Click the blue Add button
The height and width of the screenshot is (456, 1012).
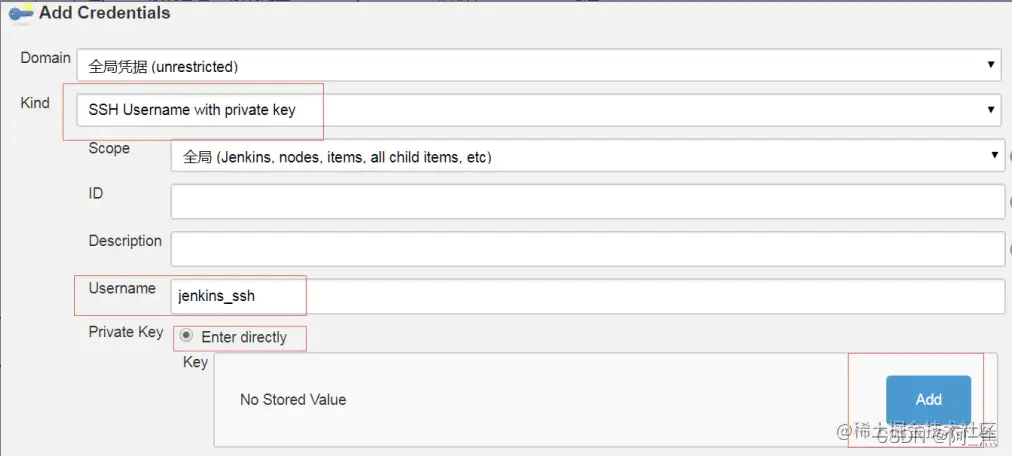point(928,399)
